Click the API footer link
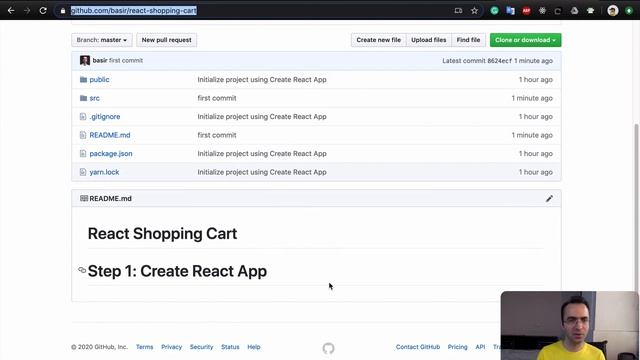The width and height of the screenshot is (640, 360). [x=480, y=347]
